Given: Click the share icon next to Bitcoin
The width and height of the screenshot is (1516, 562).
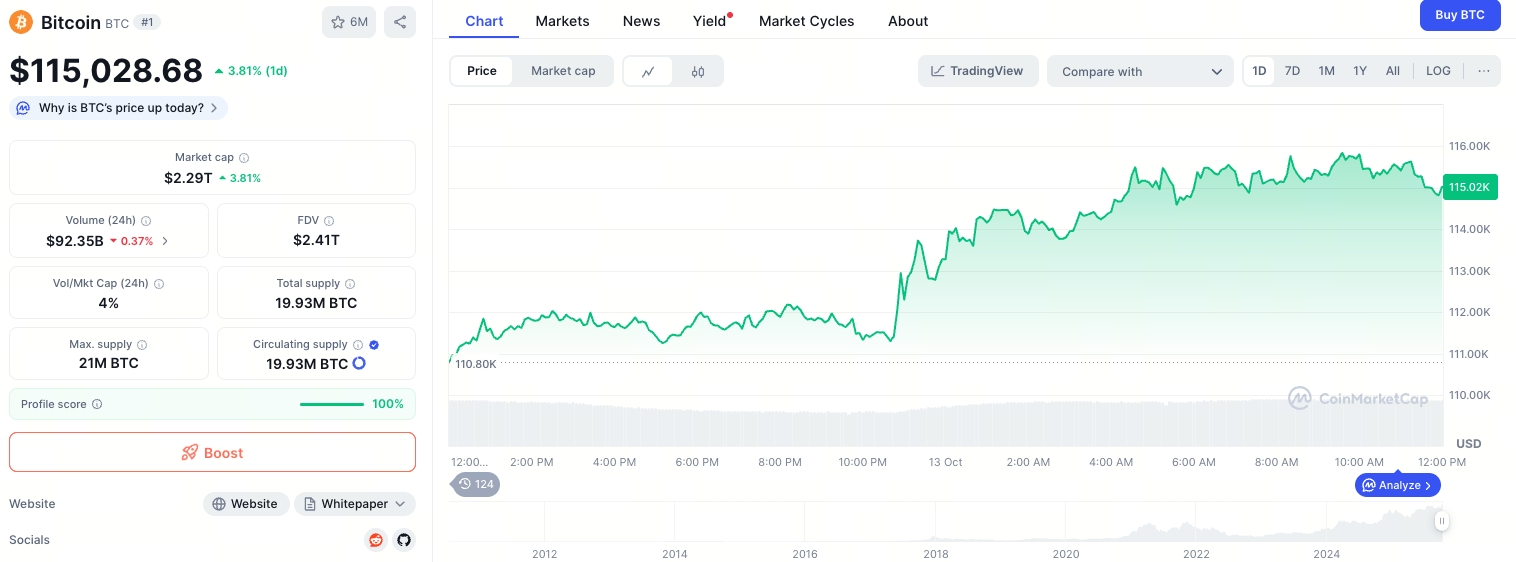Looking at the screenshot, I should pos(400,22).
